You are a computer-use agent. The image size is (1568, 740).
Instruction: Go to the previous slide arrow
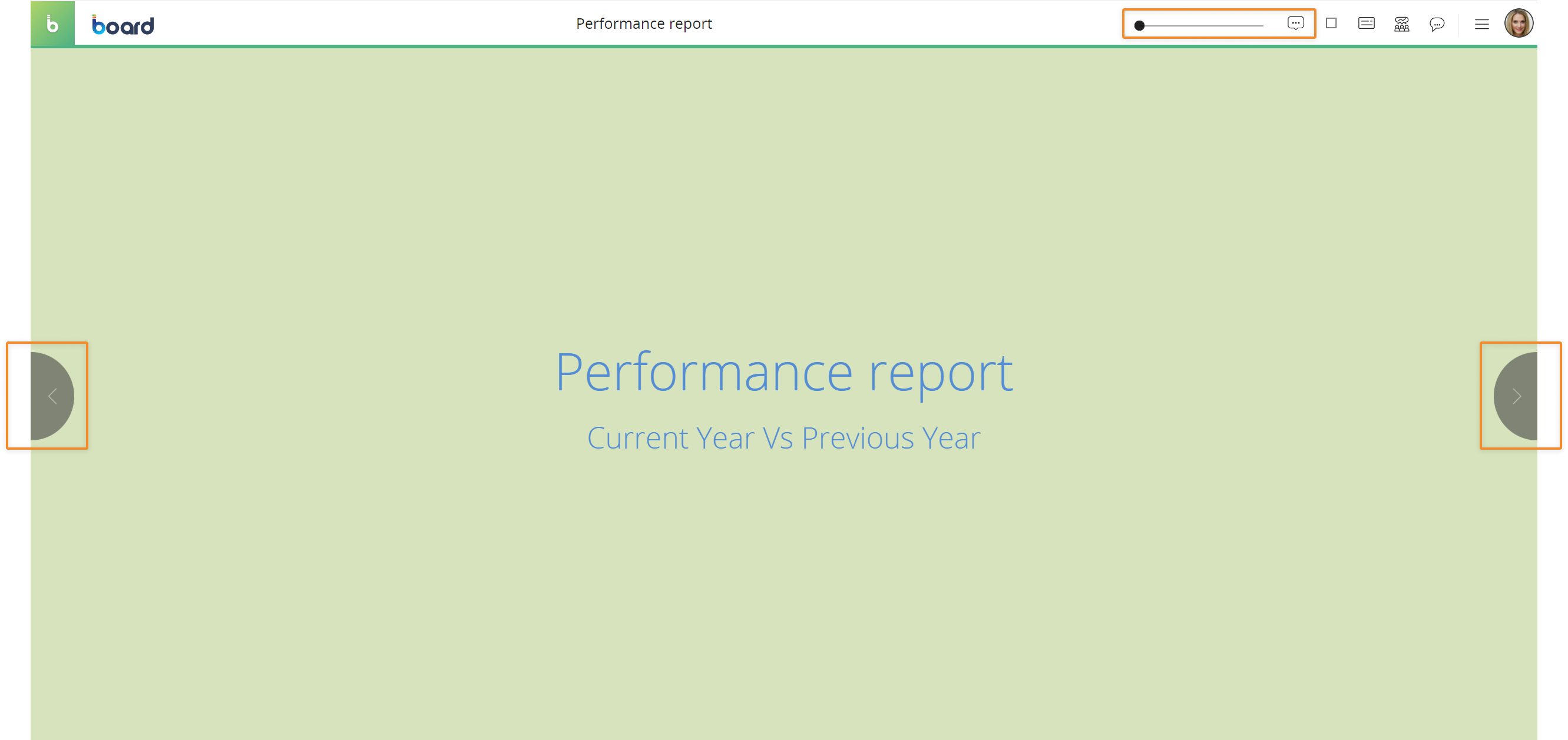point(52,396)
